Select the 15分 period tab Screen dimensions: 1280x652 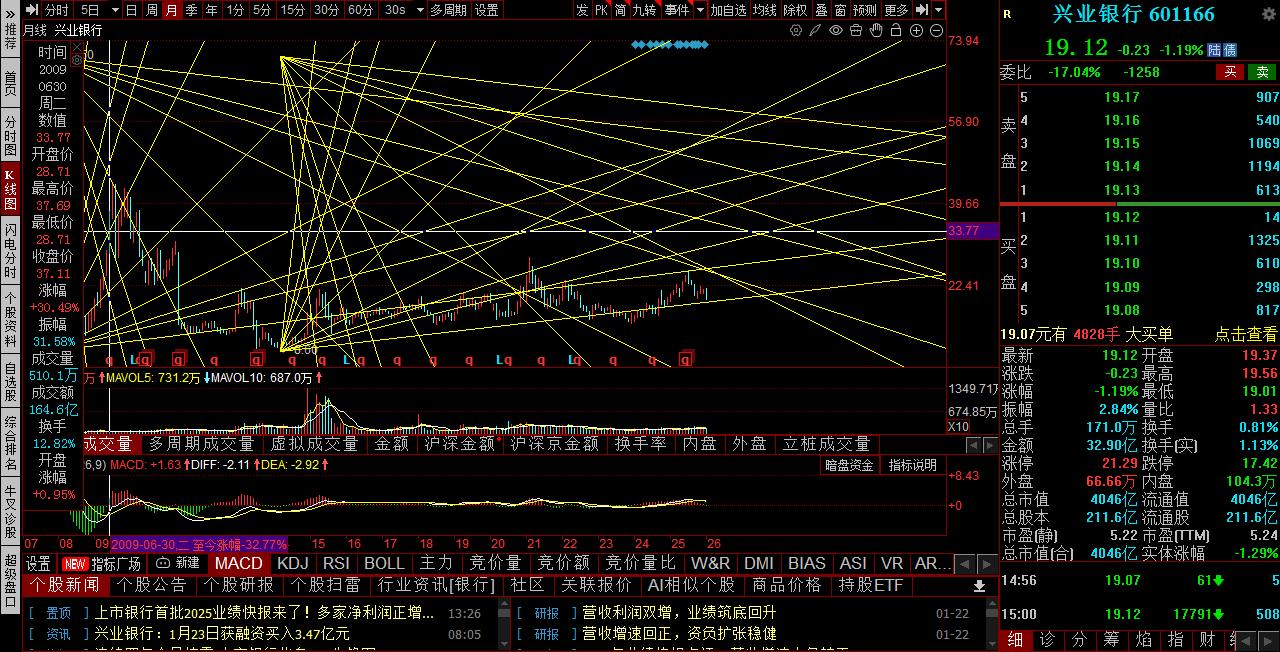[x=293, y=10]
